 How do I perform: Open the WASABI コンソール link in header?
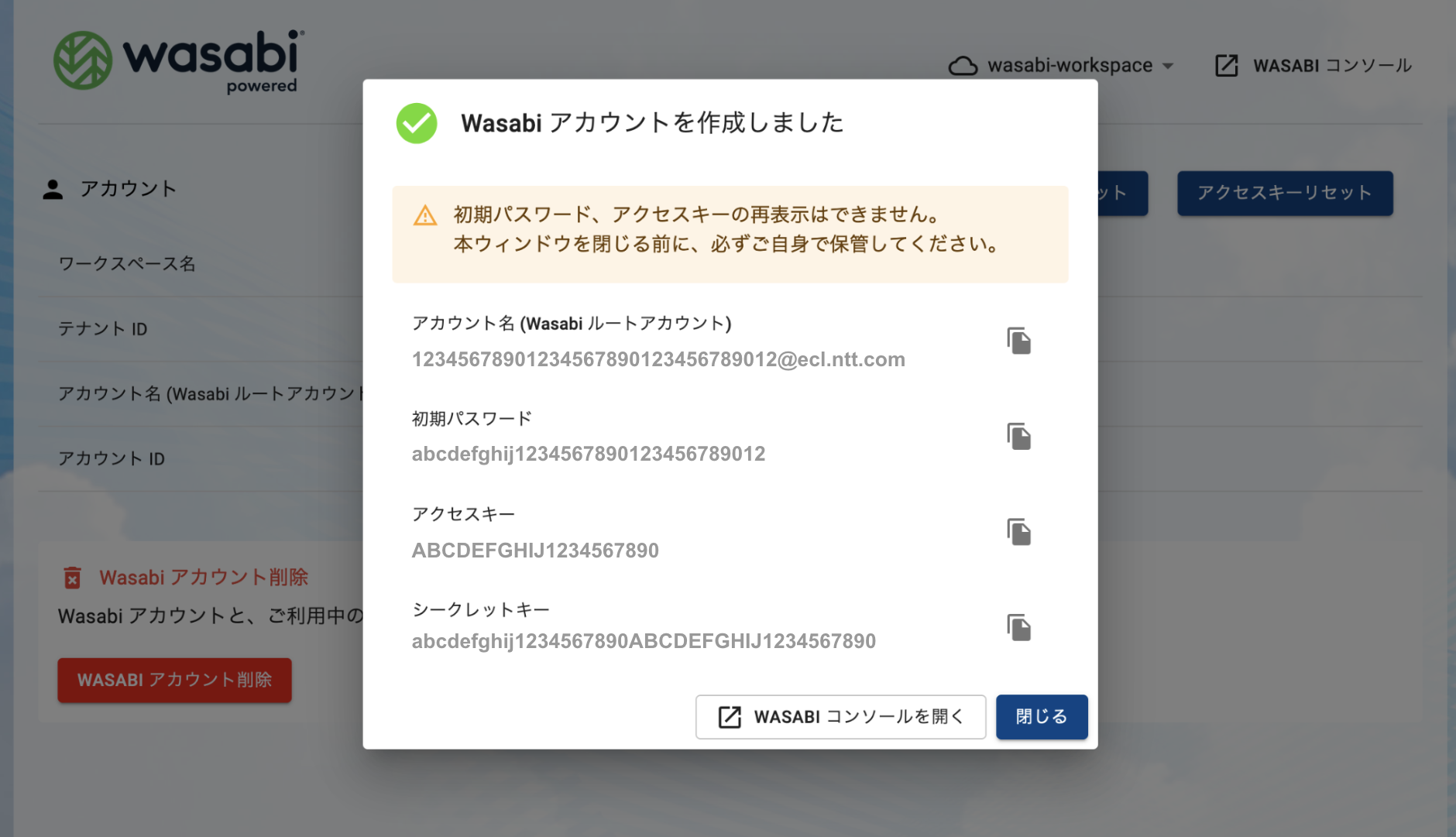click(1313, 66)
